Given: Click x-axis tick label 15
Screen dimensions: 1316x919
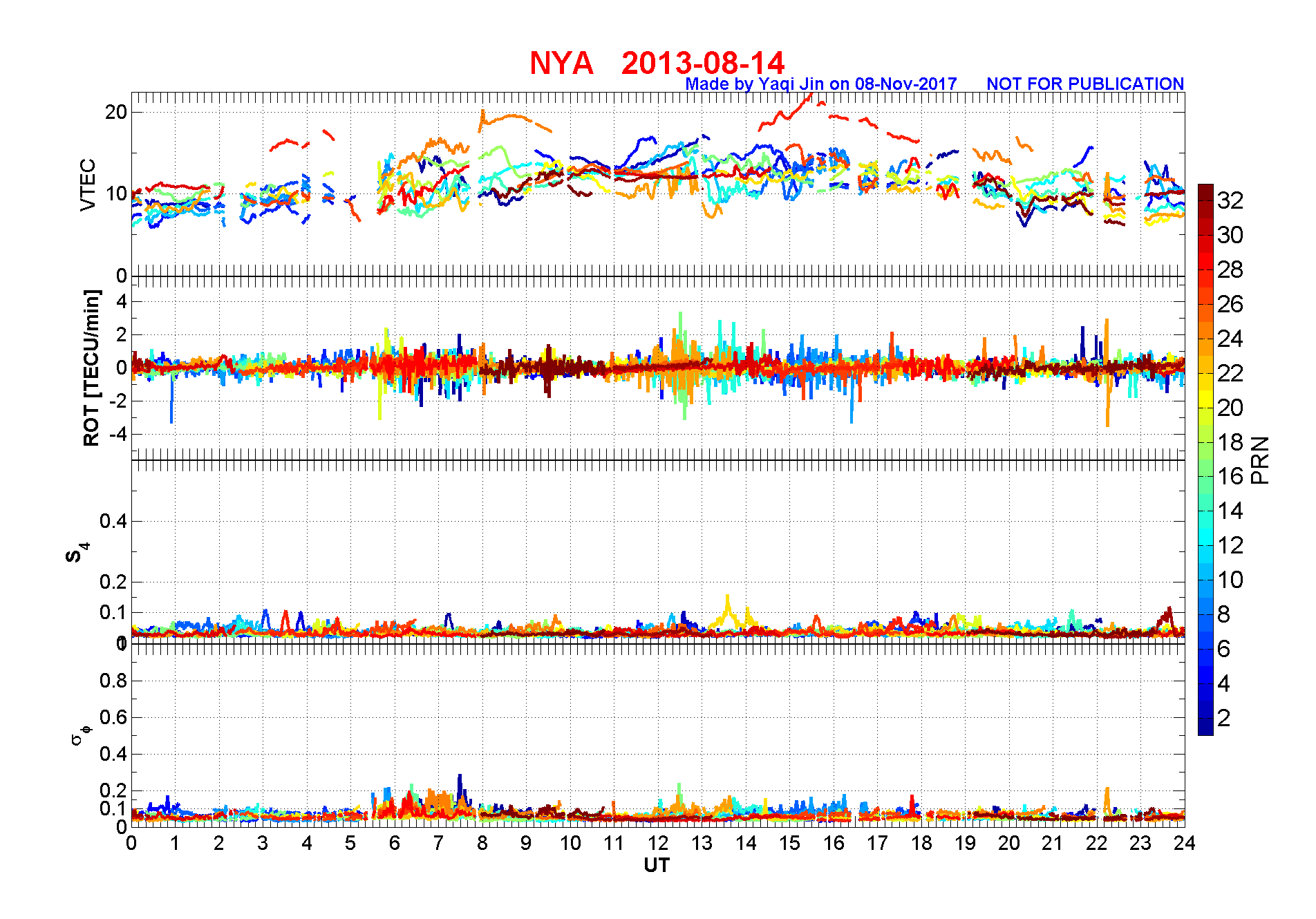Looking at the screenshot, I should coord(789,843).
